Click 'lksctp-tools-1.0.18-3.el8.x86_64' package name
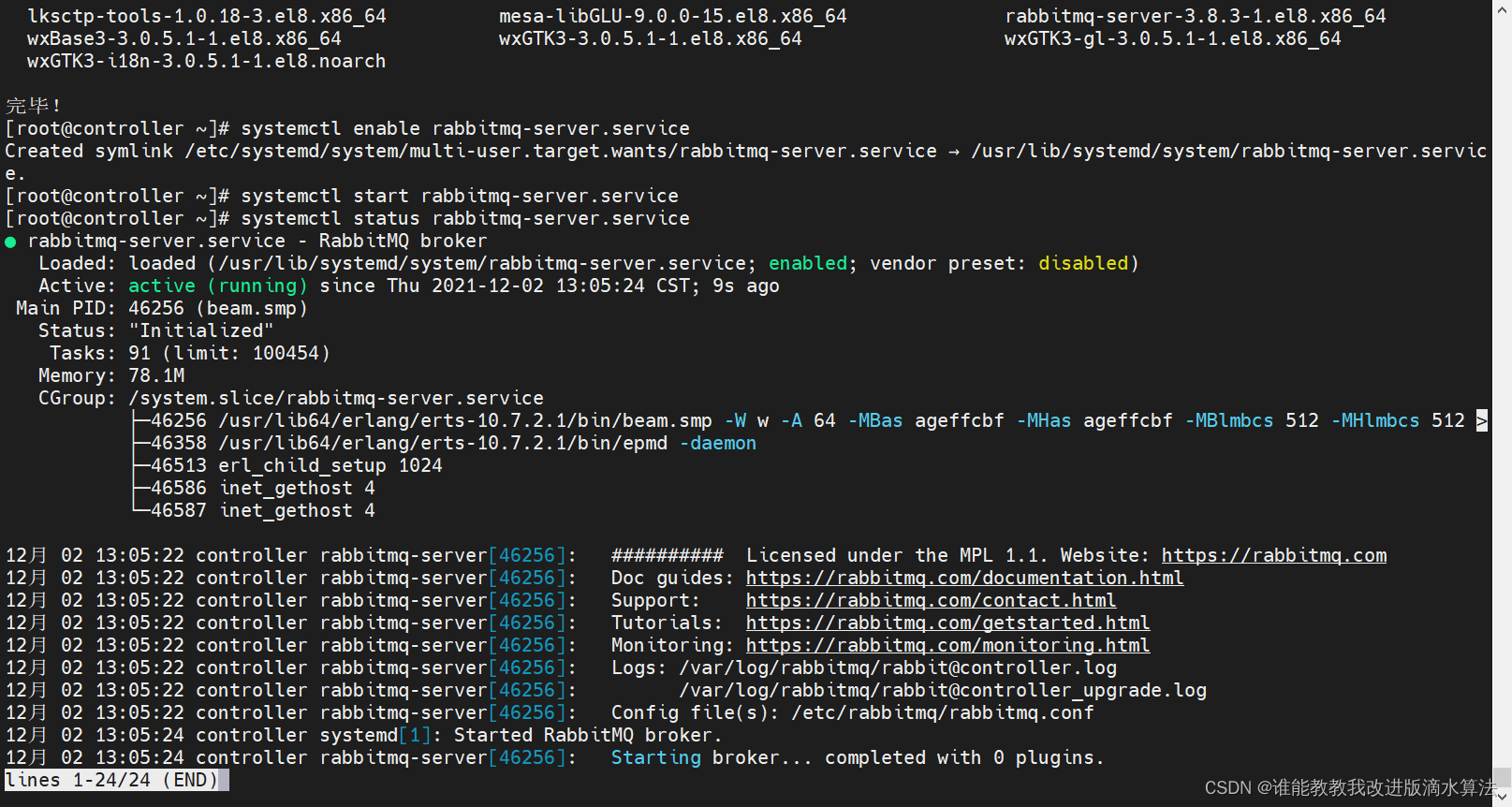The width and height of the screenshot is (1512, 807). [x=207, y=16]
